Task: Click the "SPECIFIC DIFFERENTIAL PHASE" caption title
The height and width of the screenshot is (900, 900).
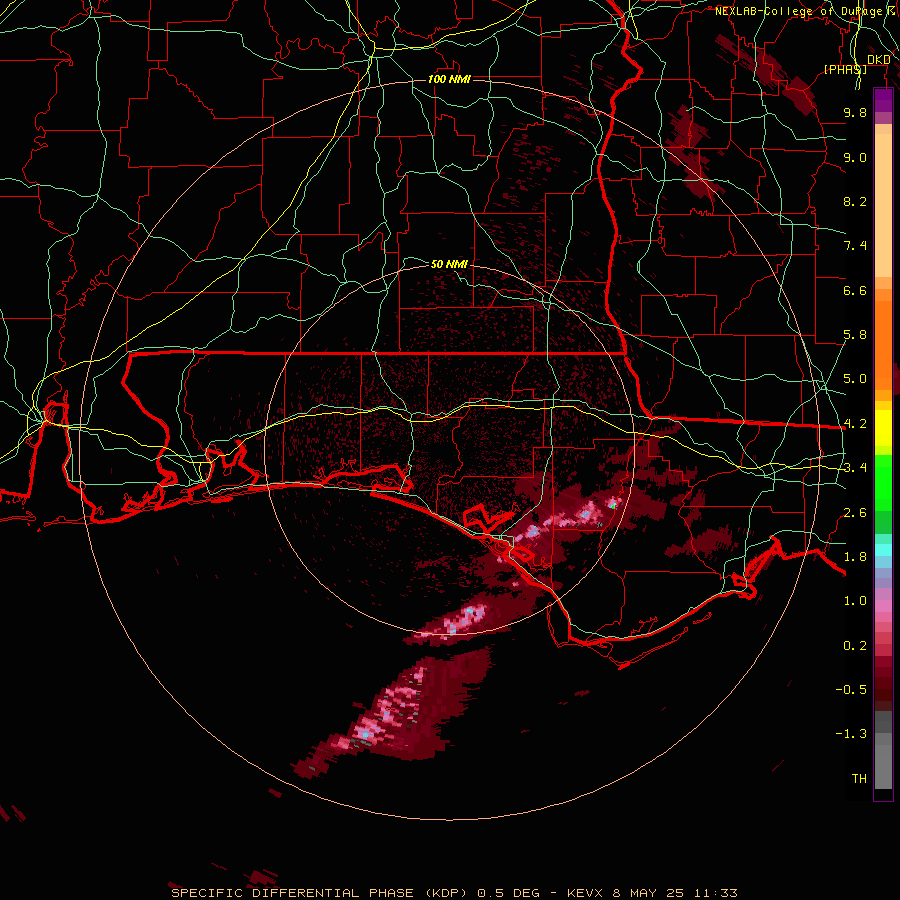Action: 293,893
